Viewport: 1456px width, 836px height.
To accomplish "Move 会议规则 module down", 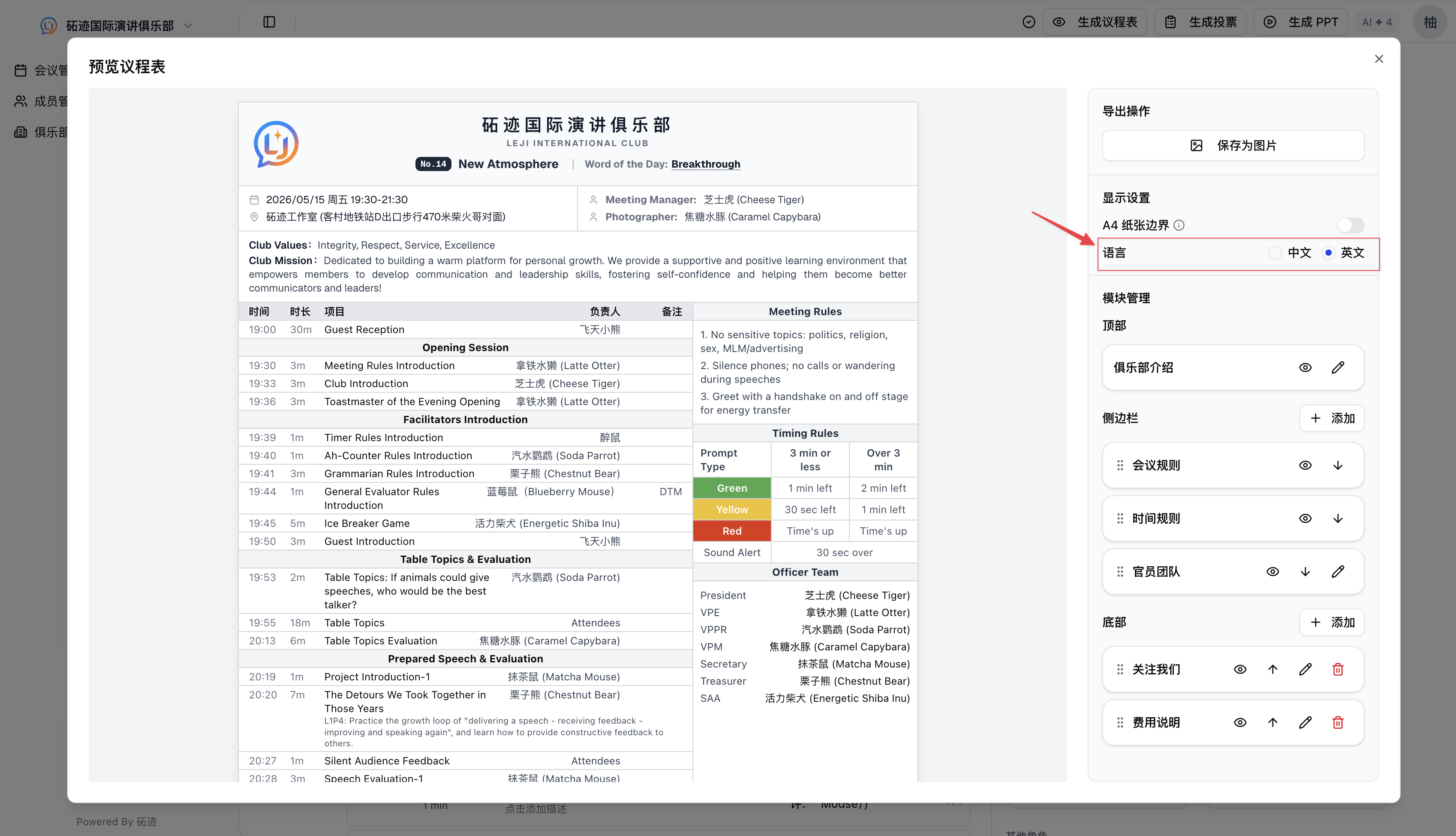I will pos(1338,465).
